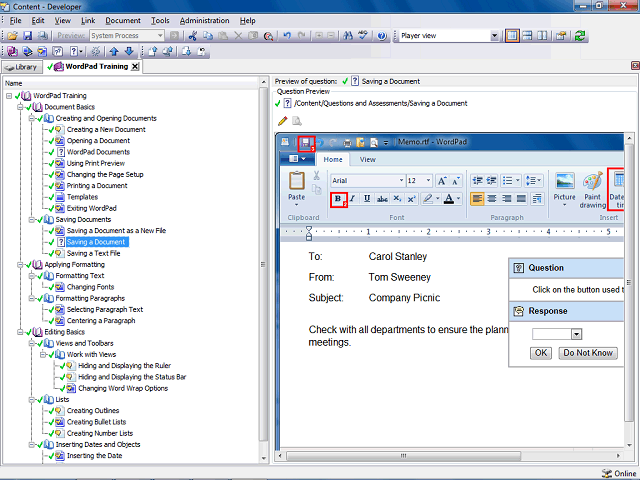
Task: Open the font color A swatch button
Action: pyautogui.click(x=449, y=199)
